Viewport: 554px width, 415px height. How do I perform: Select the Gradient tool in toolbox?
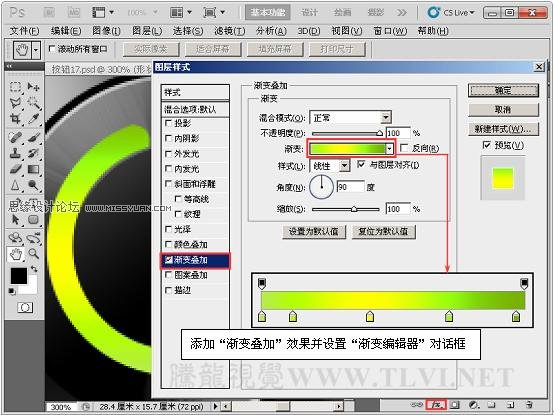[x=34, y=169]
